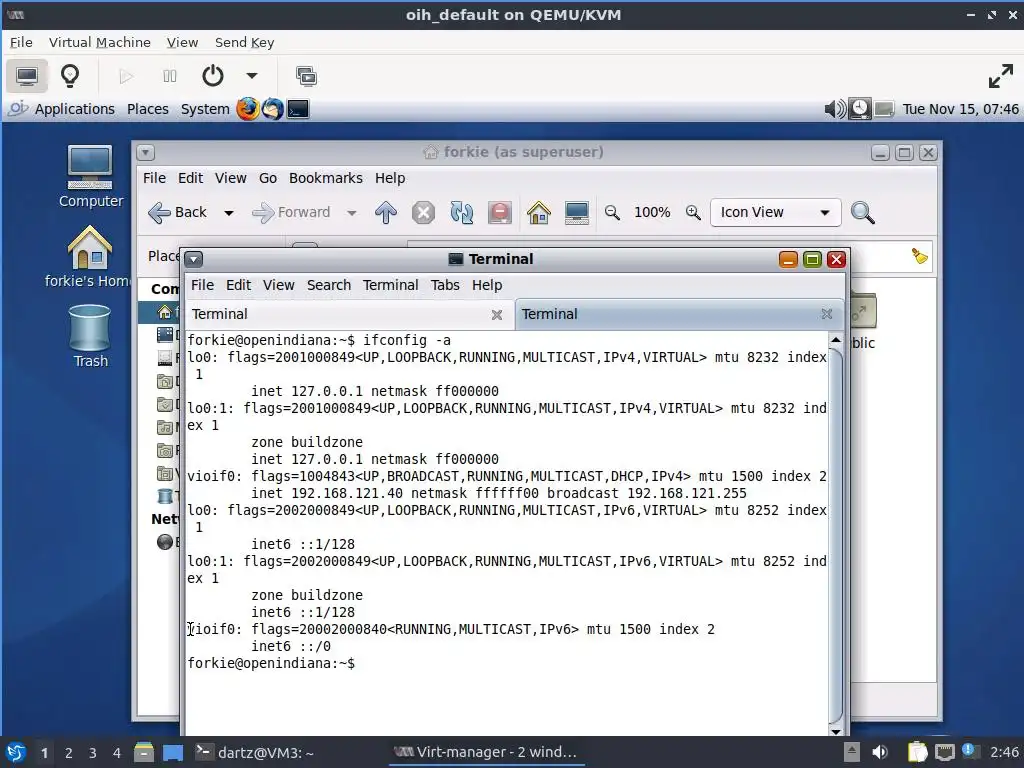Open the Terminal window menu arrow

[193, 259]
